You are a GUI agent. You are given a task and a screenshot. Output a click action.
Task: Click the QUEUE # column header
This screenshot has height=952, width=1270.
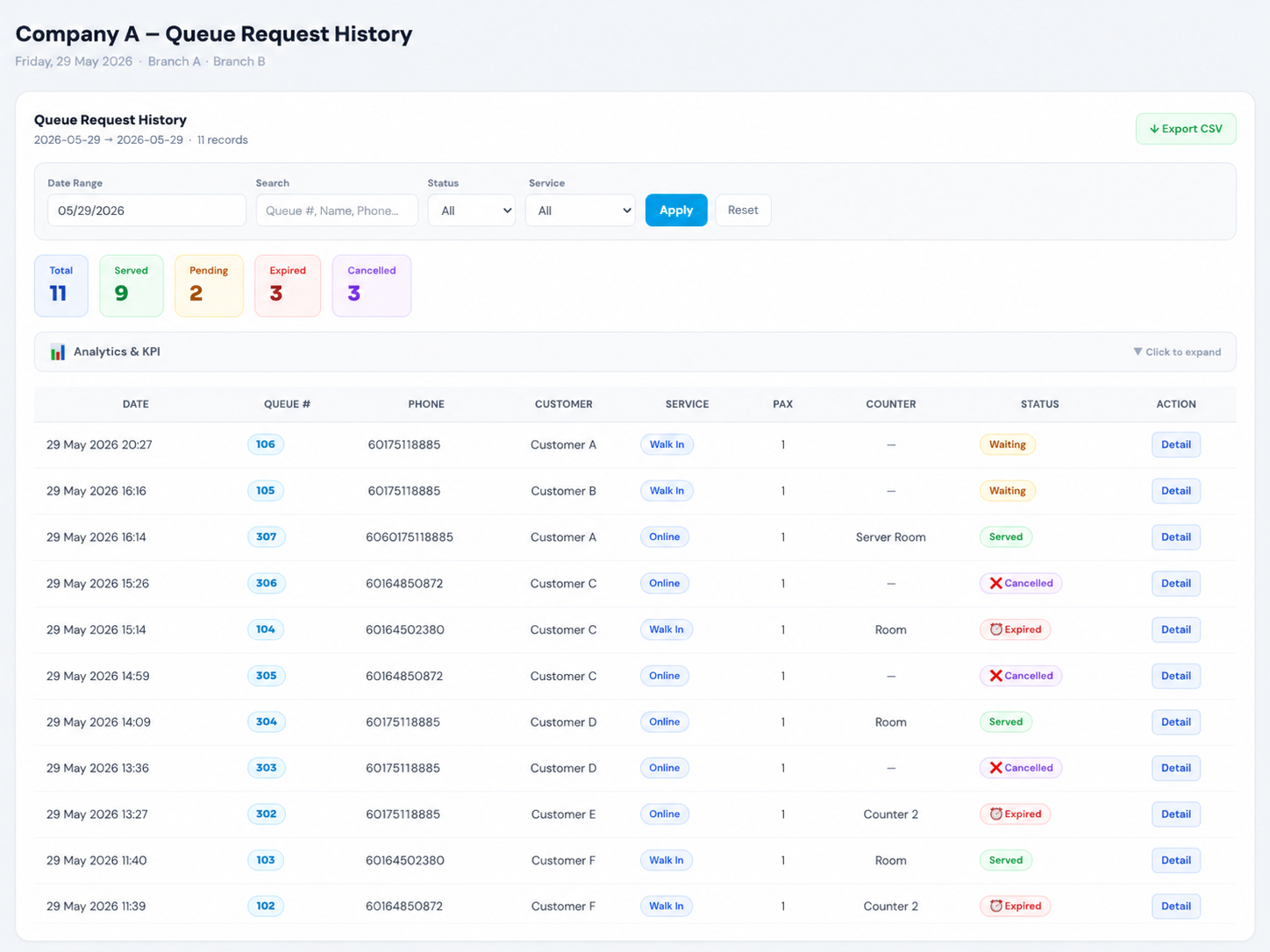[287, 404]
